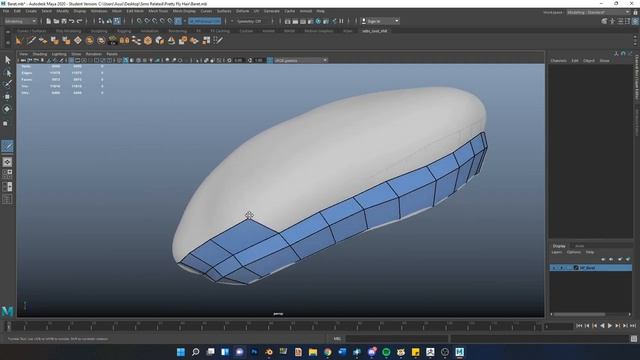Open Spotify from the taskbar
The height and width of the screenshot is (360, 640).
pyautogui.click(x=386, y=352)
